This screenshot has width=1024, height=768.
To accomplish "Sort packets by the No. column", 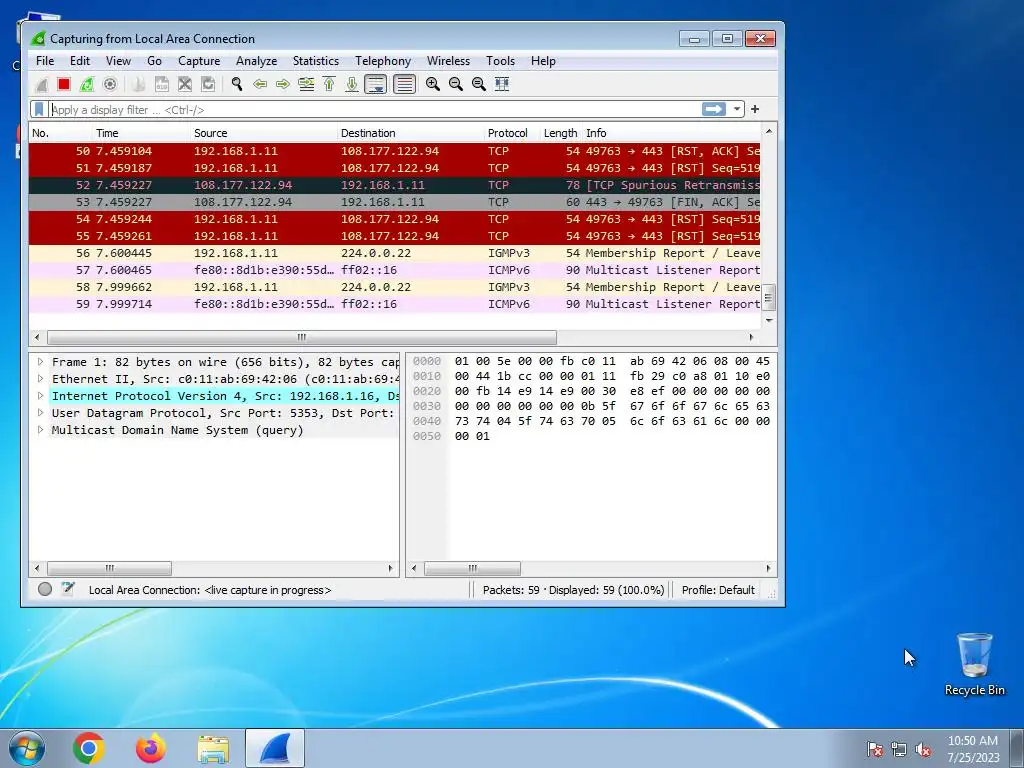I will click(61, 133).
